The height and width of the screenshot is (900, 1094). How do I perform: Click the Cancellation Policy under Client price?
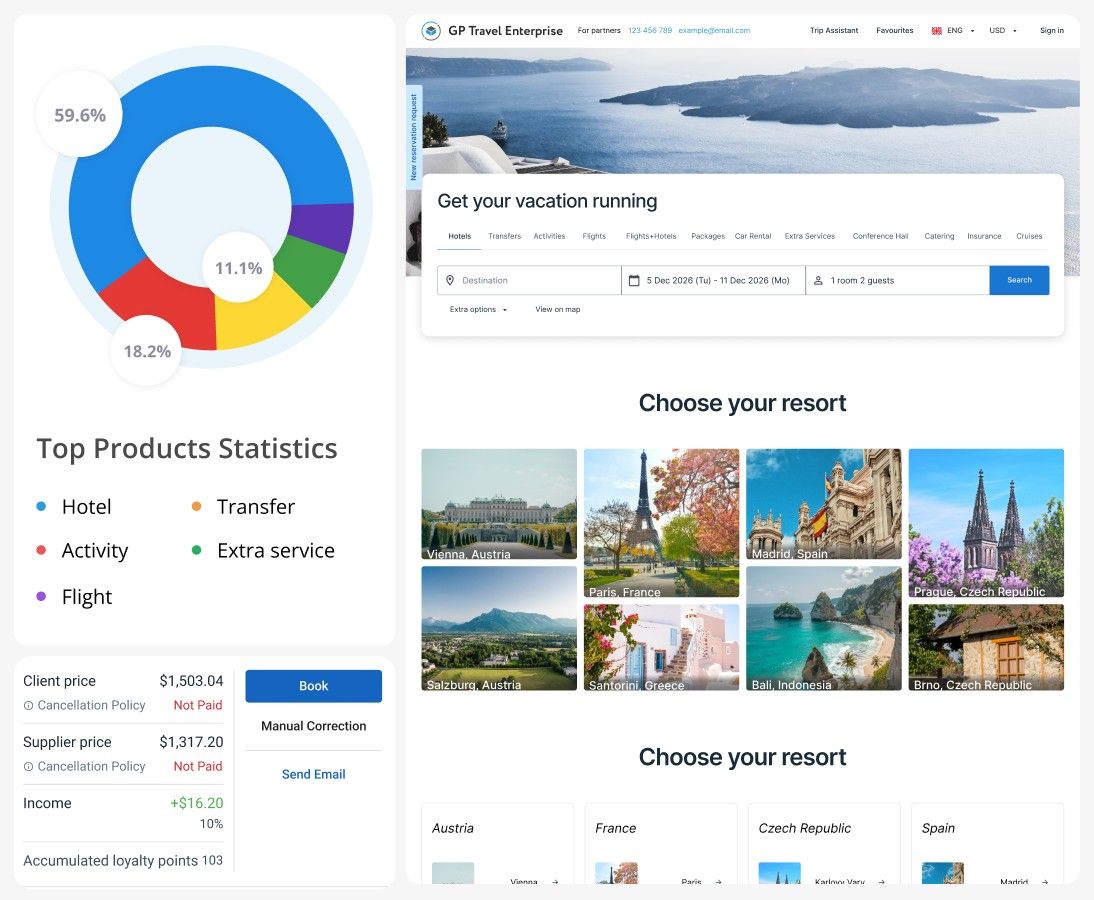pos(91,705)
